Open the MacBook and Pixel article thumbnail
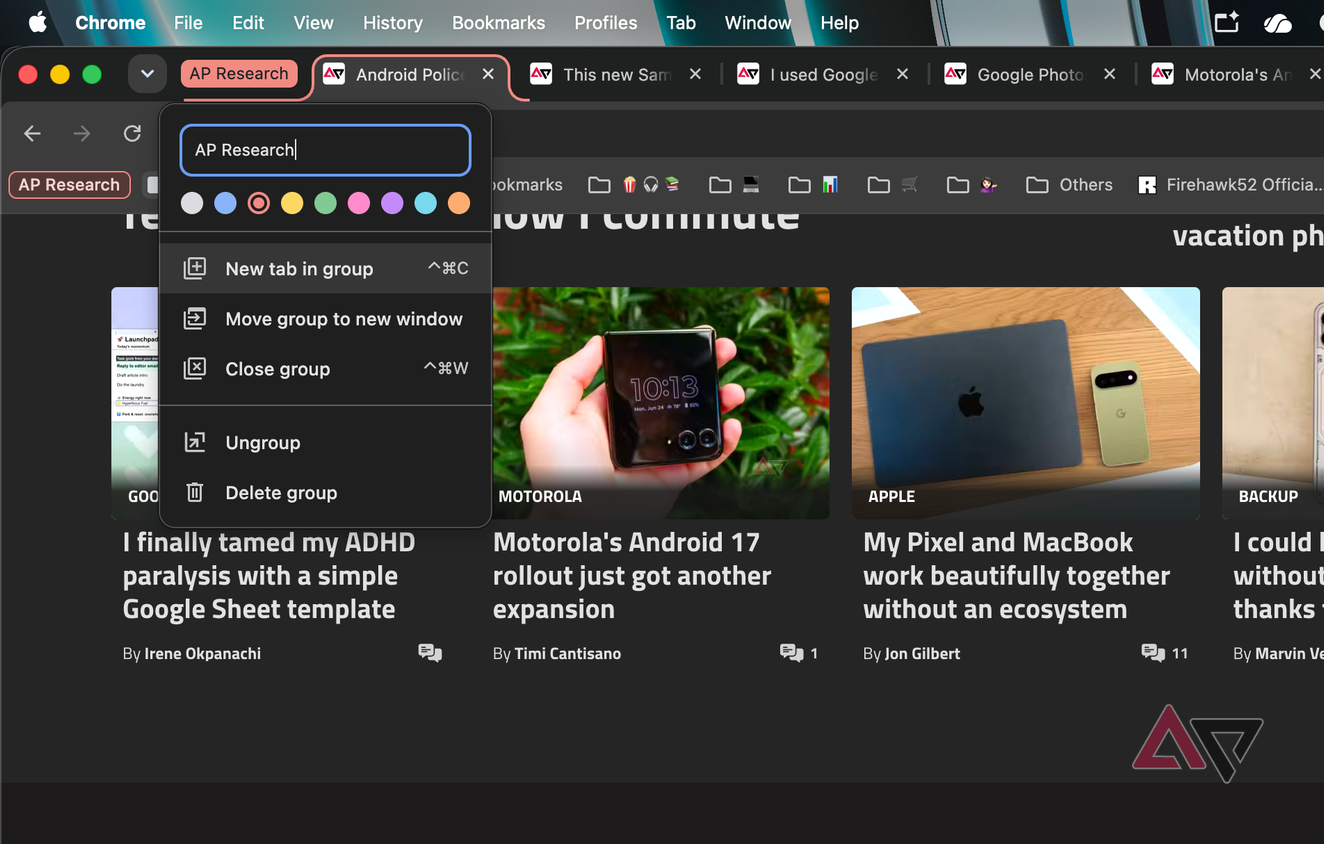This screenshot has width=1324, height=844. click(x=1025, y=403)
